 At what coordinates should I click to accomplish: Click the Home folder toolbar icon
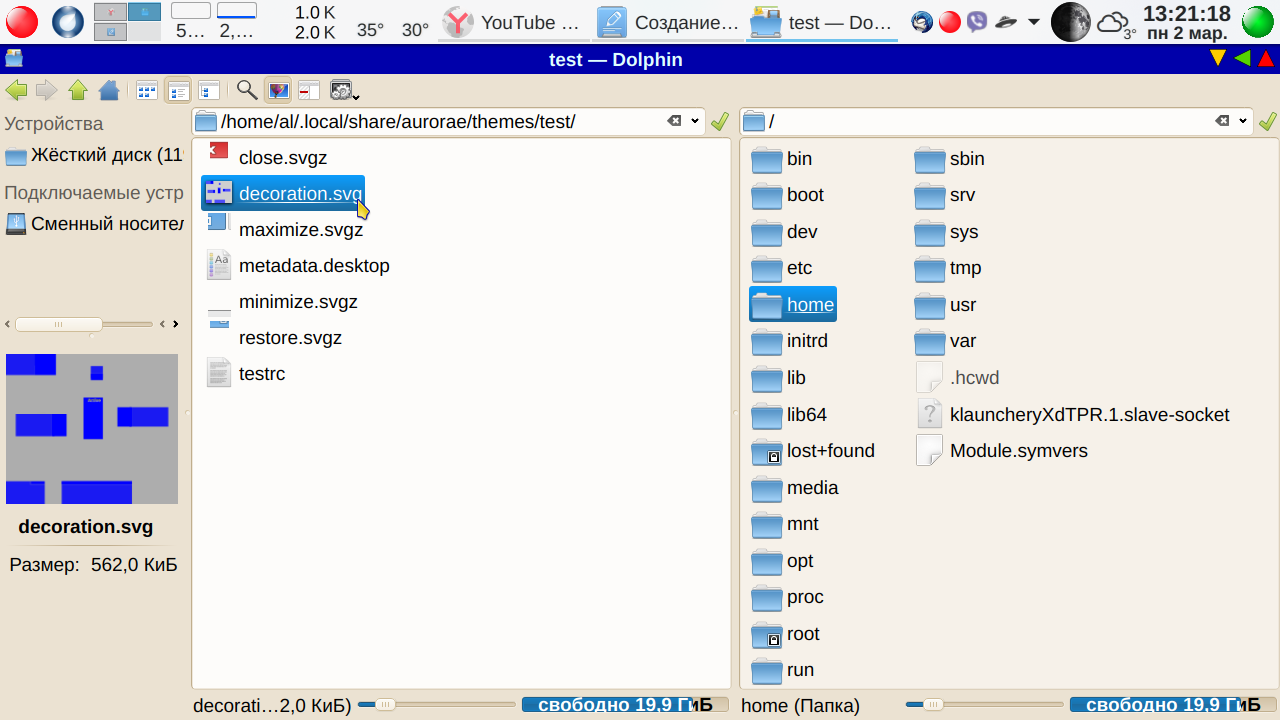(x=109, y=91)
